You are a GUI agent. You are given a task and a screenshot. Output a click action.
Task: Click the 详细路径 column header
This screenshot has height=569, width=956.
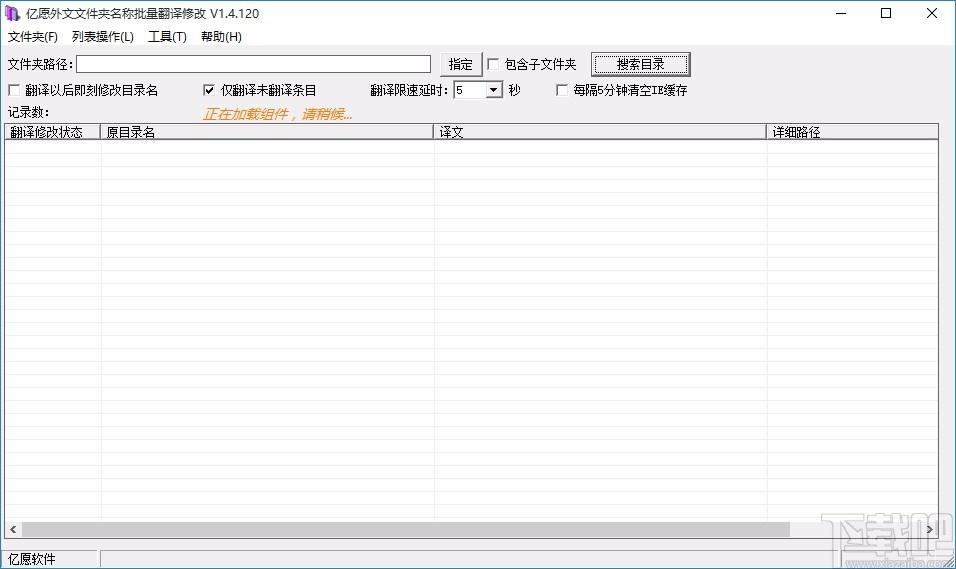(x=852, y=132)
